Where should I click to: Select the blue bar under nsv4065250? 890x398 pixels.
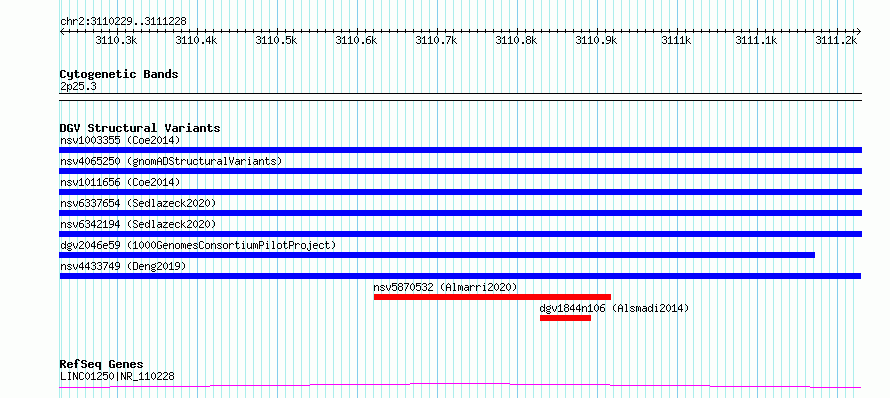pyautogui.click(x=461, y=171)
